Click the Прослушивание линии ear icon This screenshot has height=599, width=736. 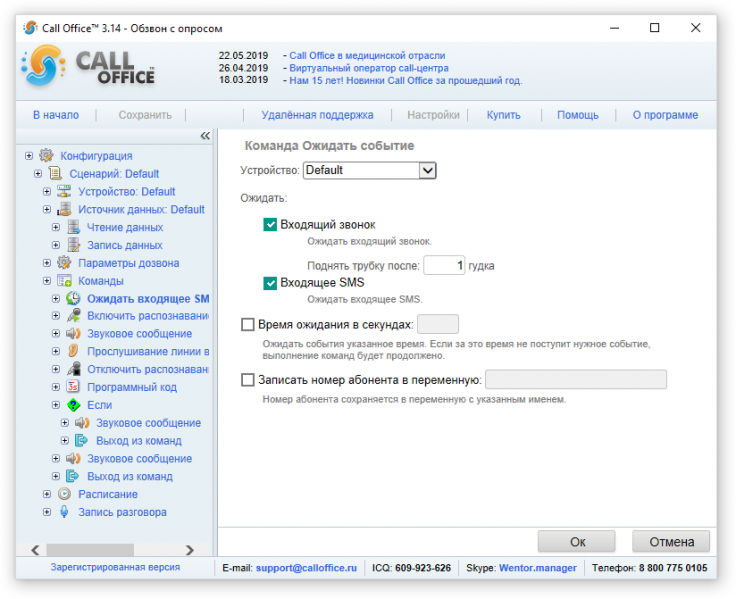(73, 351)
